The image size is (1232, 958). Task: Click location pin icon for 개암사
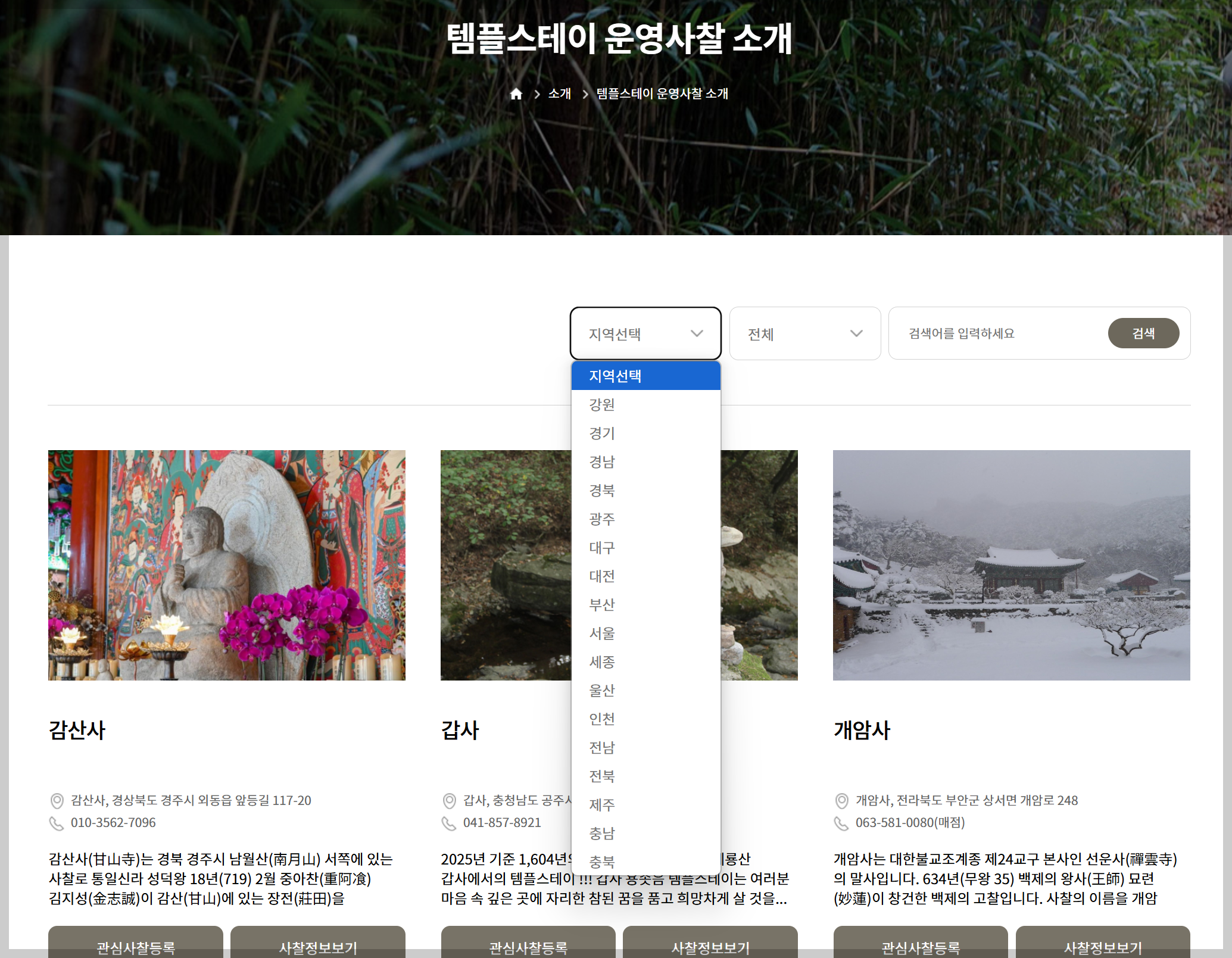pyautogui.click(x=842, y=801)
